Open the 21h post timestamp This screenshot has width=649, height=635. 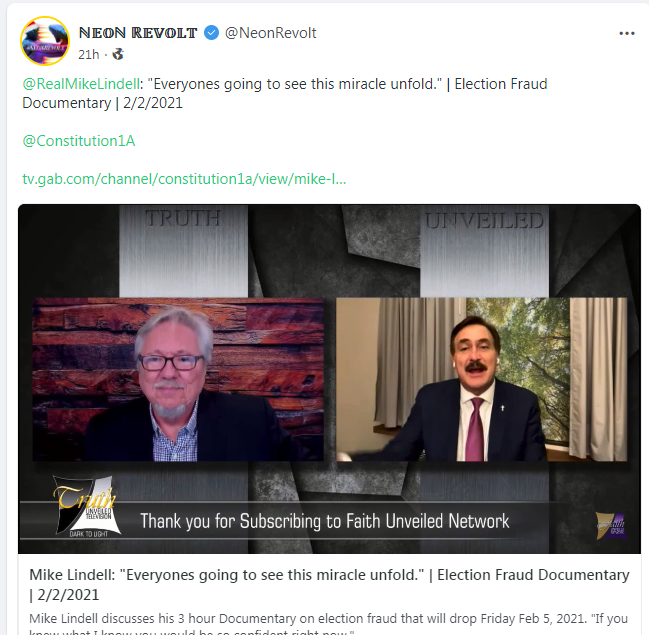click(89, 54)
